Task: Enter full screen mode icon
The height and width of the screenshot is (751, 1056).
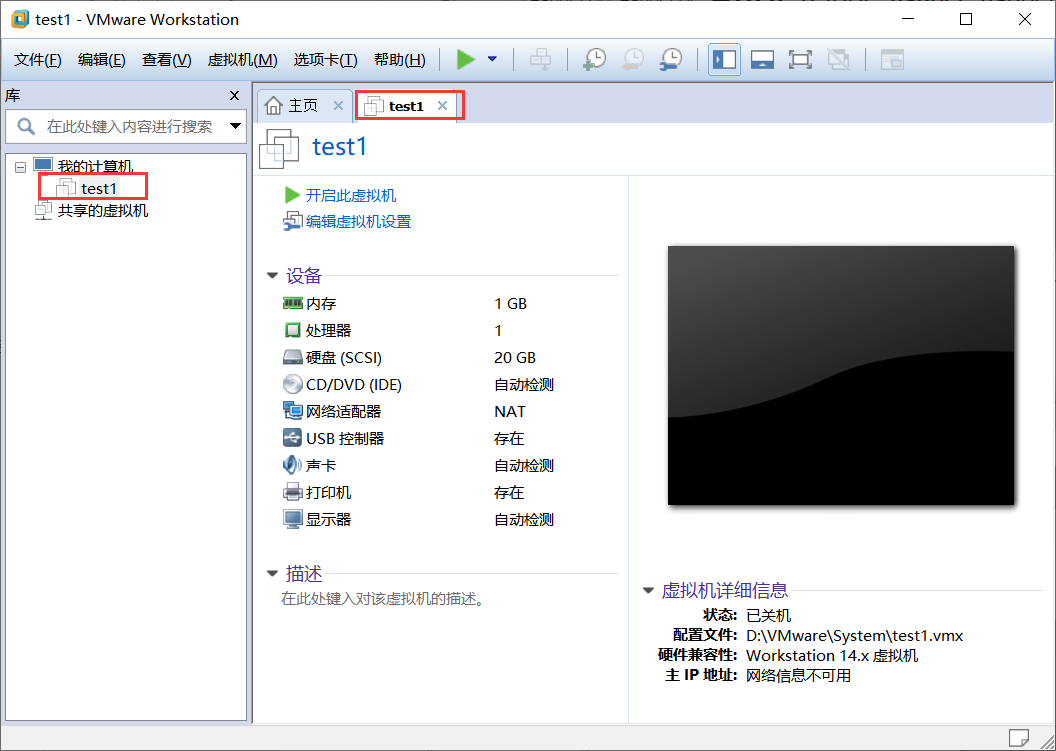Action: [x=800, y=59]
